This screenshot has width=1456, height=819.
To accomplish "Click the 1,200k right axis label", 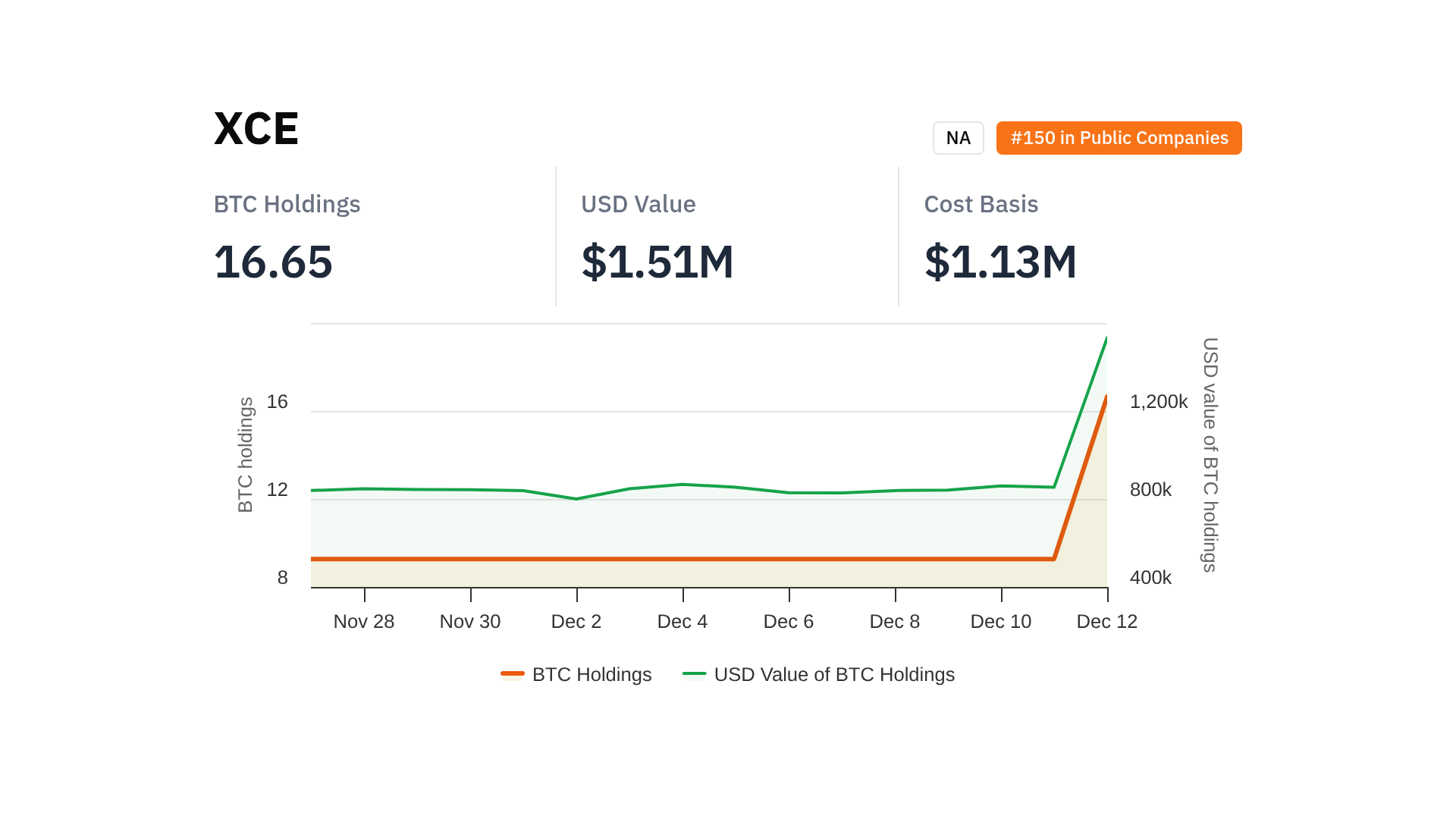I will point(1158,402).
